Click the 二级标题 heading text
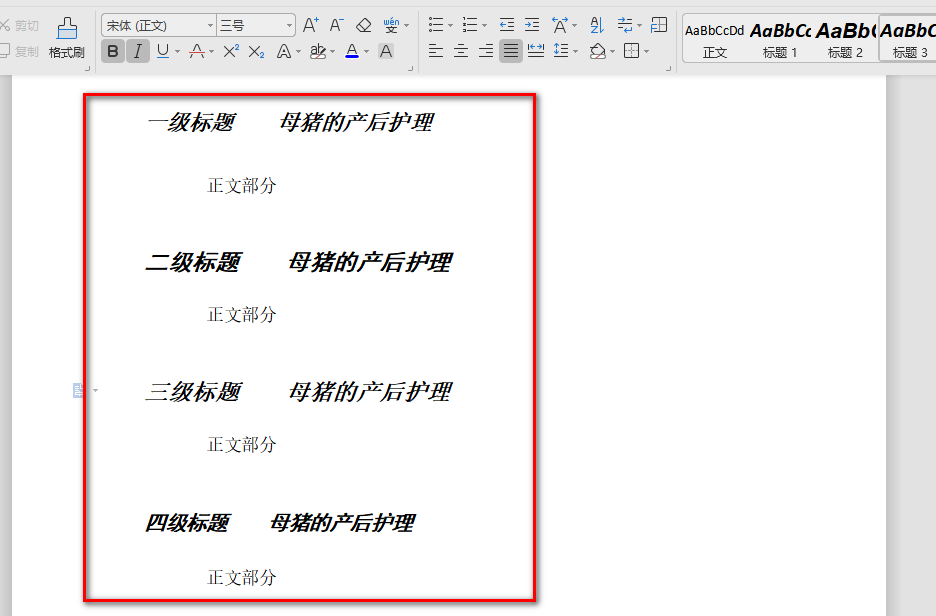The width and height of the screenshot is (936, 616). pyautogui.click(x=193, y=262)
